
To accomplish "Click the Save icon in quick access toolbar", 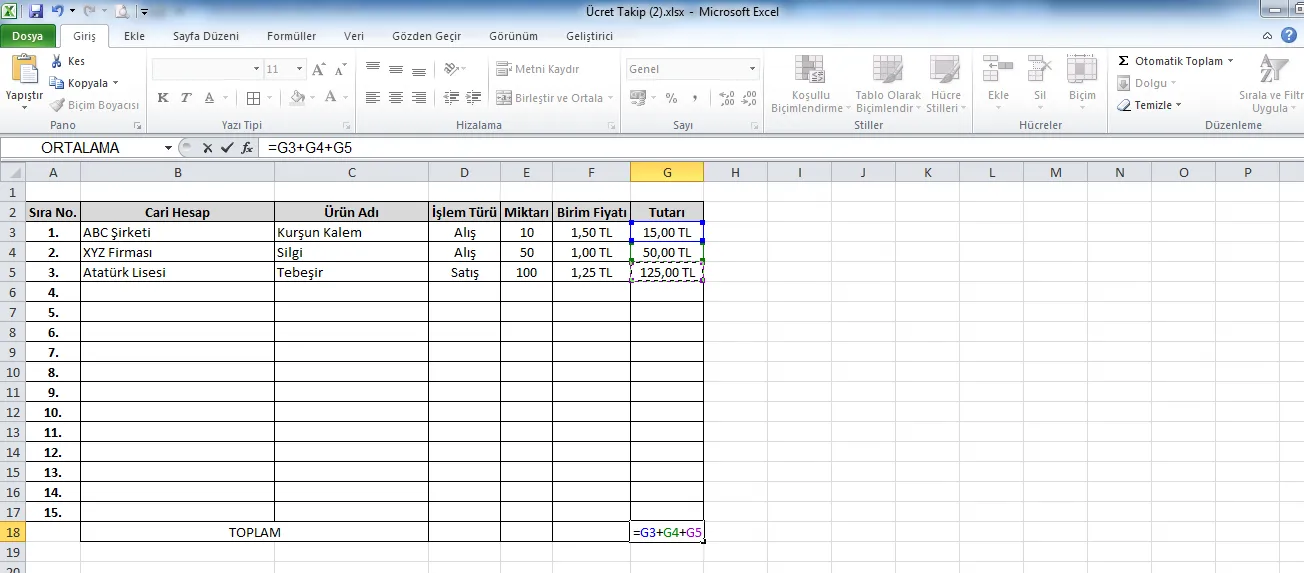I will [36, 12].
